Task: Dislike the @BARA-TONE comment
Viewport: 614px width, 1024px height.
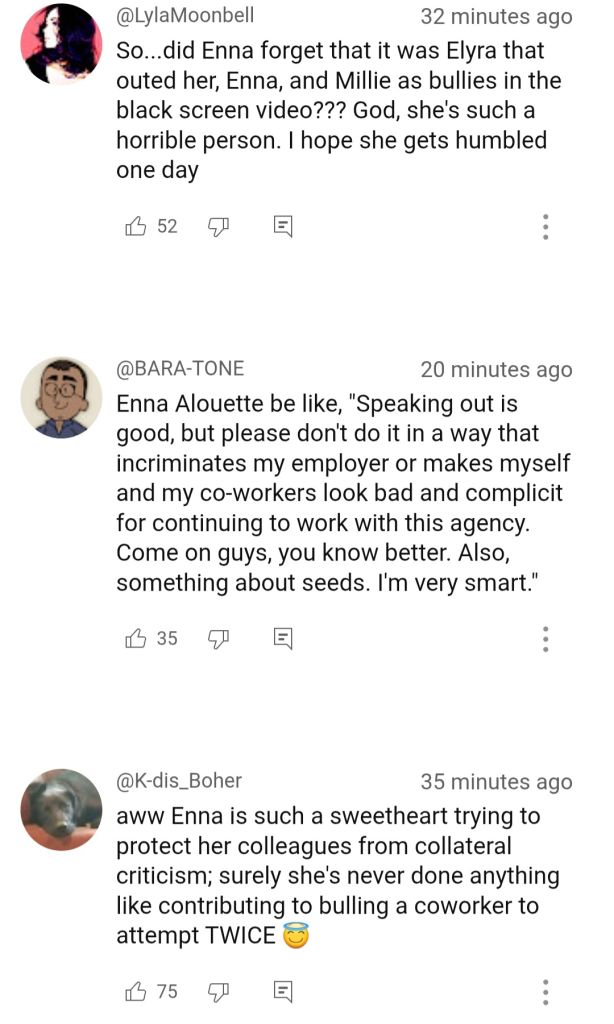Action: point(219,638)
